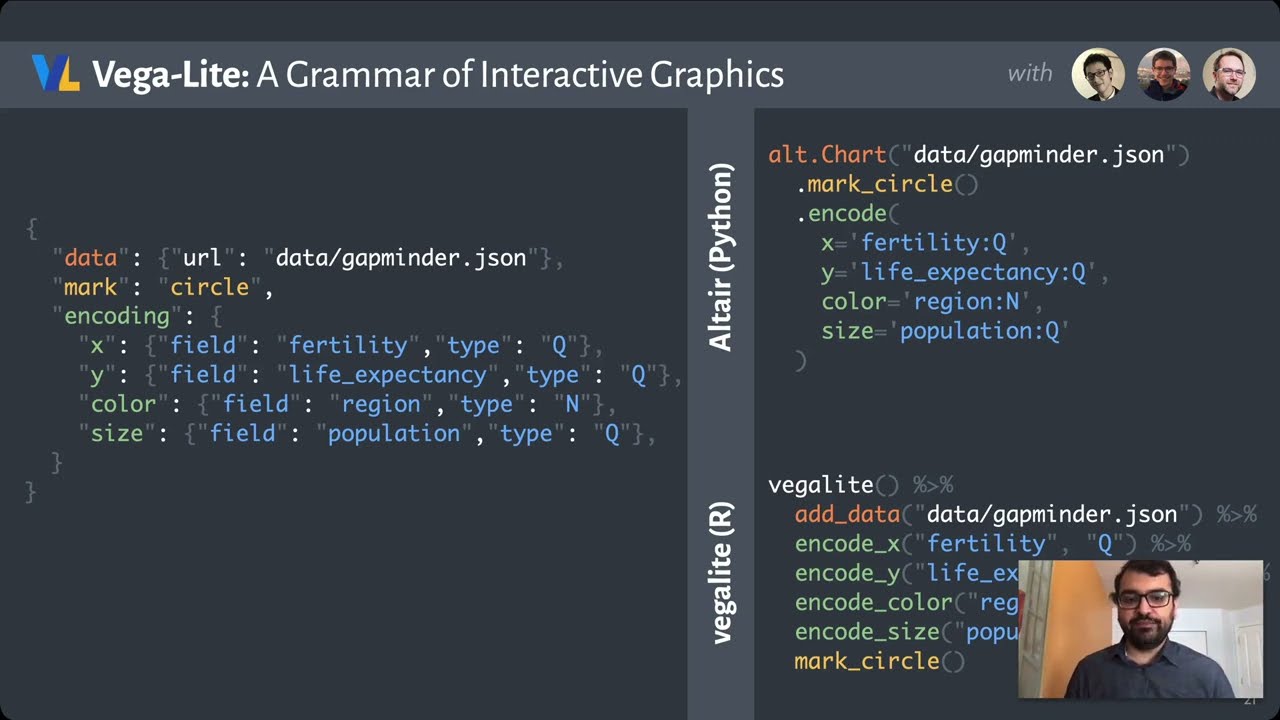Screen dimensions: 1280x720
Task: Click the R 'mark_circle()' line
Action: [x=880, y=661]
